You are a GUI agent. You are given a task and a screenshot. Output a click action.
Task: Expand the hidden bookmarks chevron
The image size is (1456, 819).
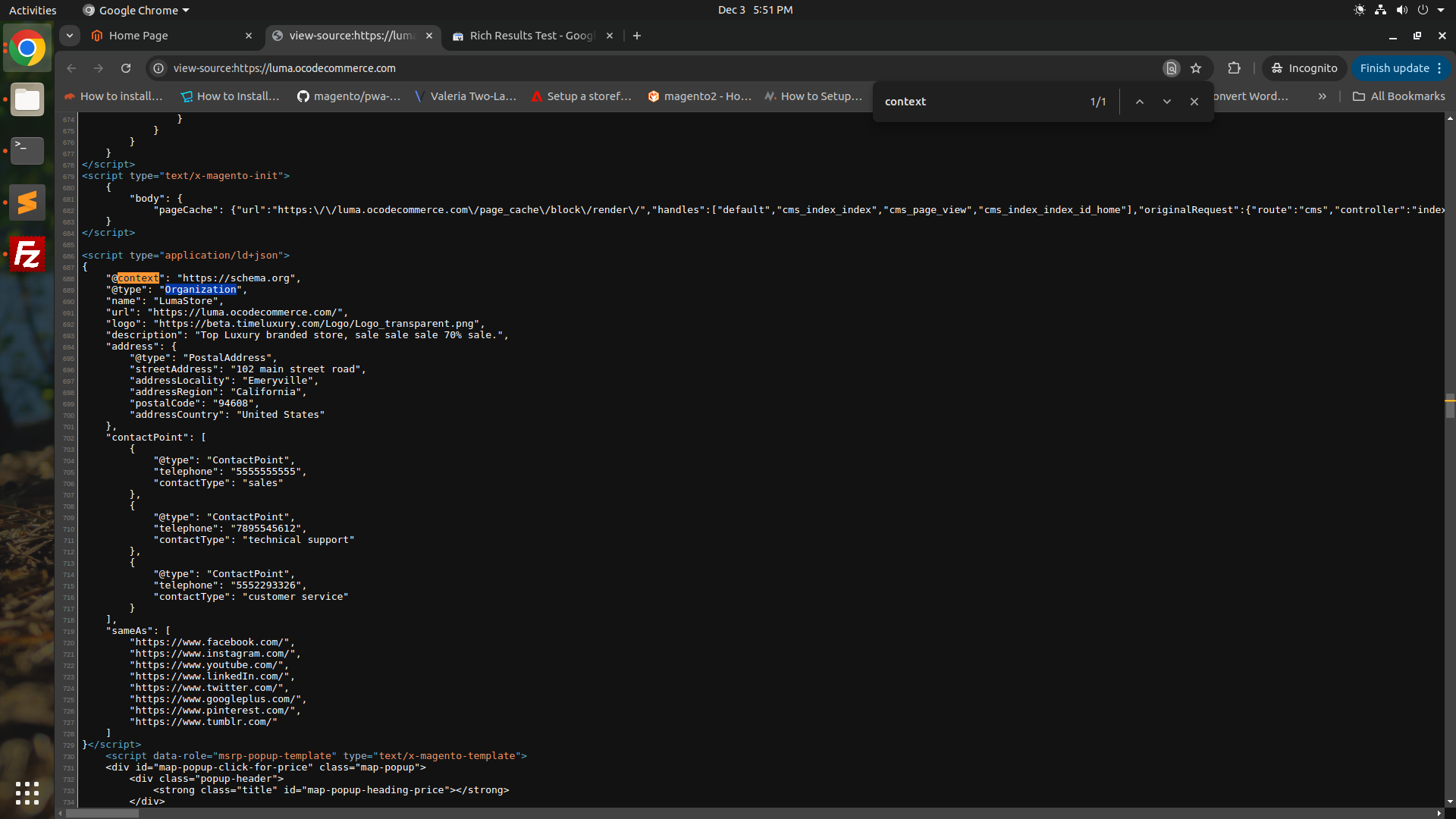1323,96
